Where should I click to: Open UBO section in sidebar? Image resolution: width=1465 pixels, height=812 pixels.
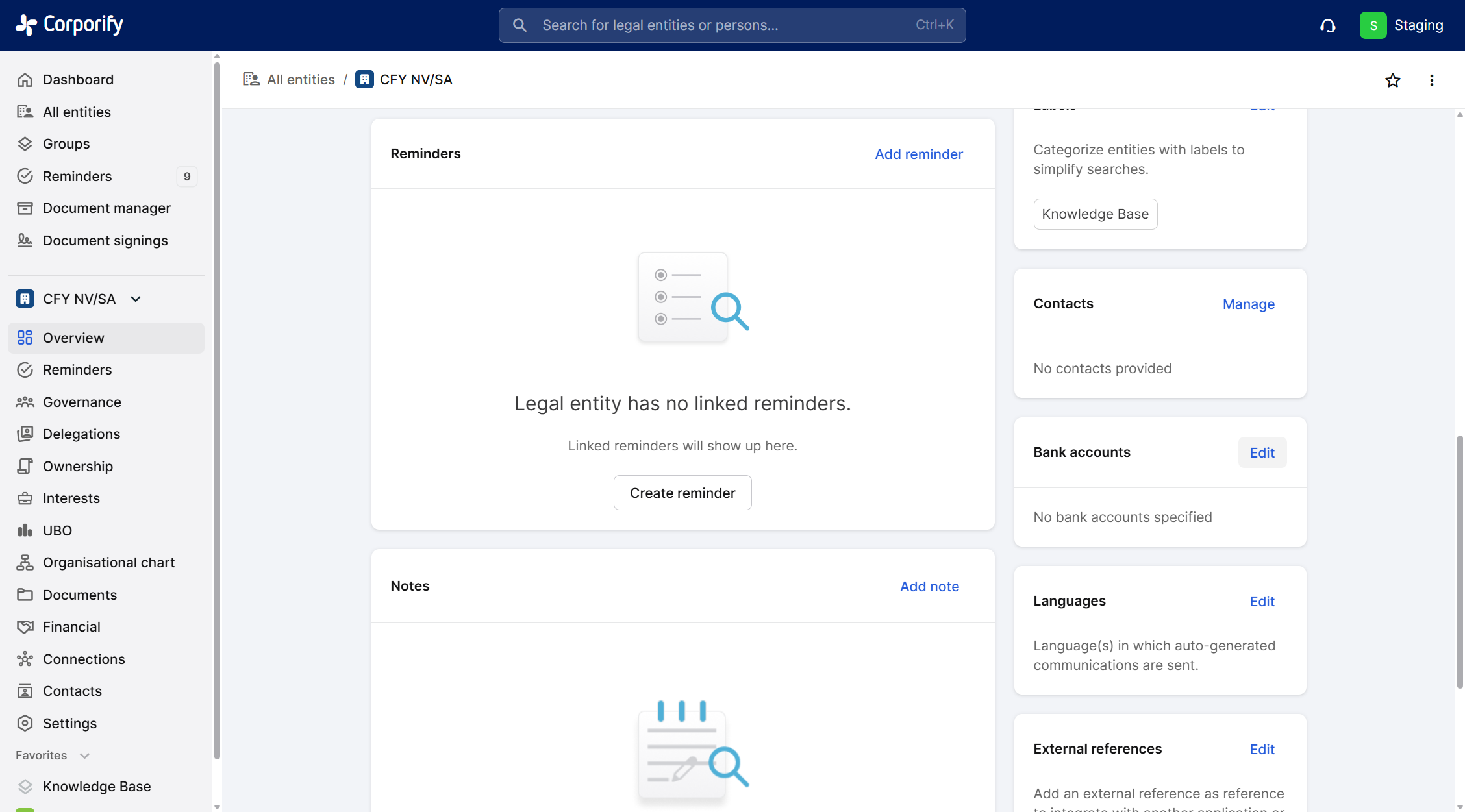click(57, 530)
